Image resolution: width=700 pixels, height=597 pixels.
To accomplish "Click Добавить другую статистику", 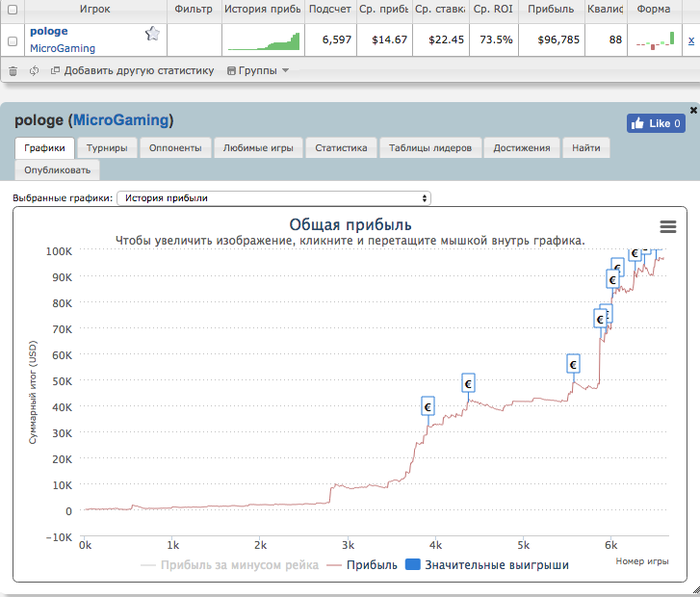I will [x=132, y=71].
